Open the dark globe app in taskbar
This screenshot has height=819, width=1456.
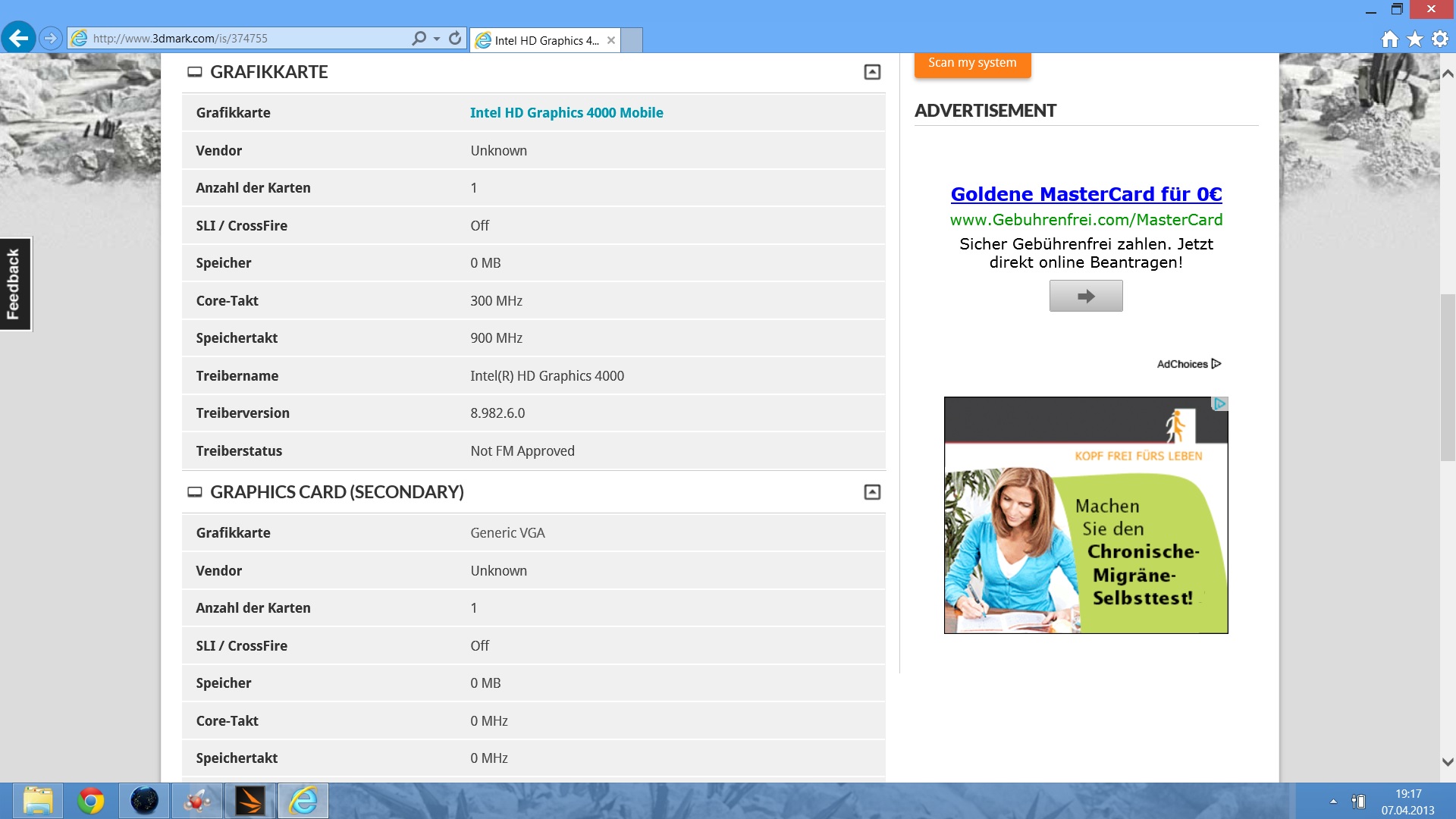tap(144, 801)
